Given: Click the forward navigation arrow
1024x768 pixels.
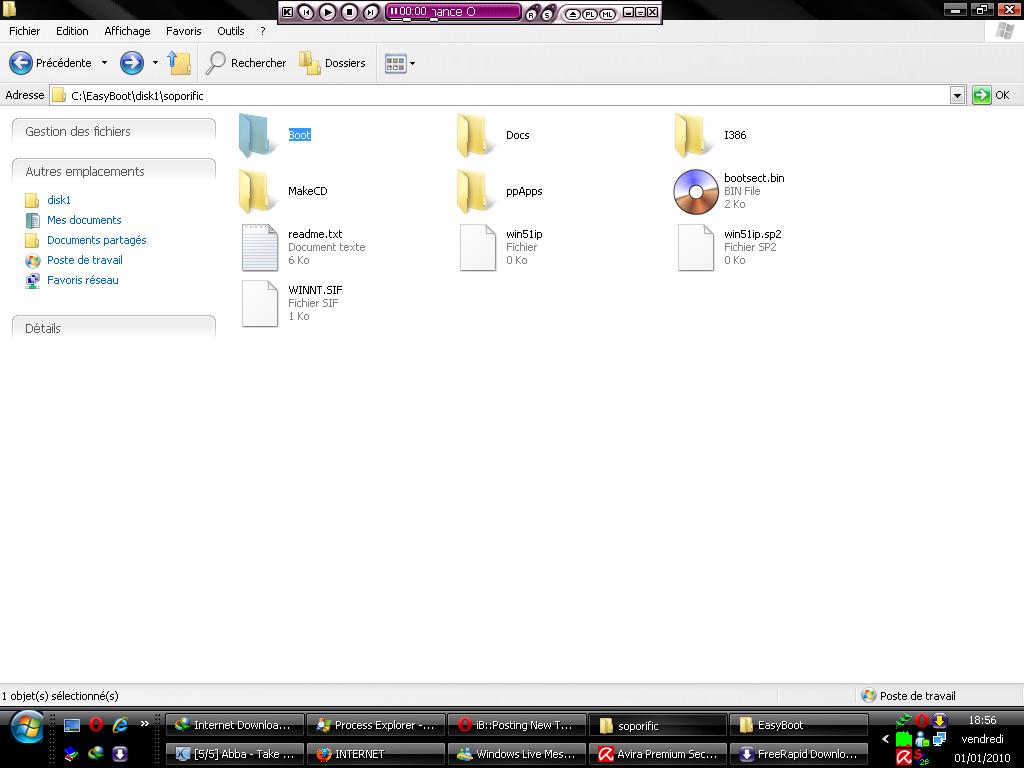Looking at the screenshot, I should pos(131,63).
